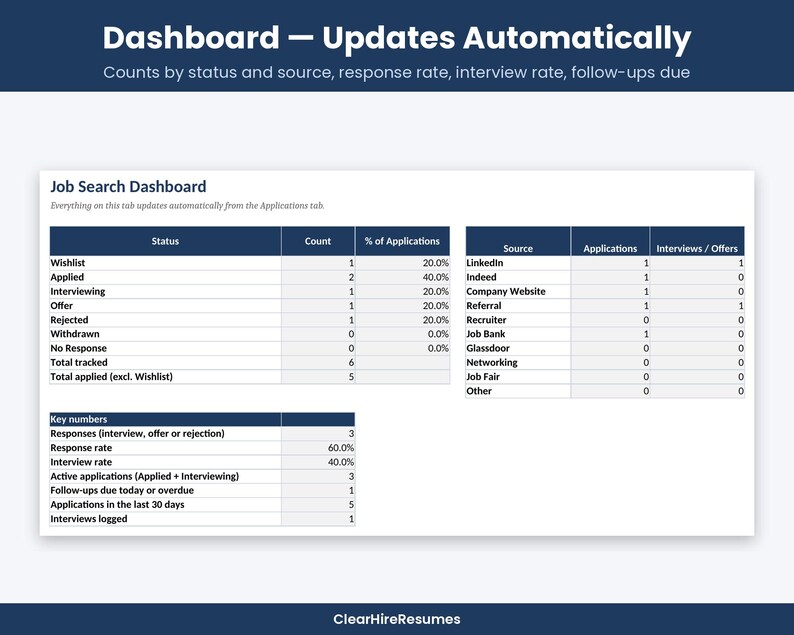The height and width of the screenshot is (635, 794).
Task: Click the italic note about Applications tab
Action: (187, 206)
